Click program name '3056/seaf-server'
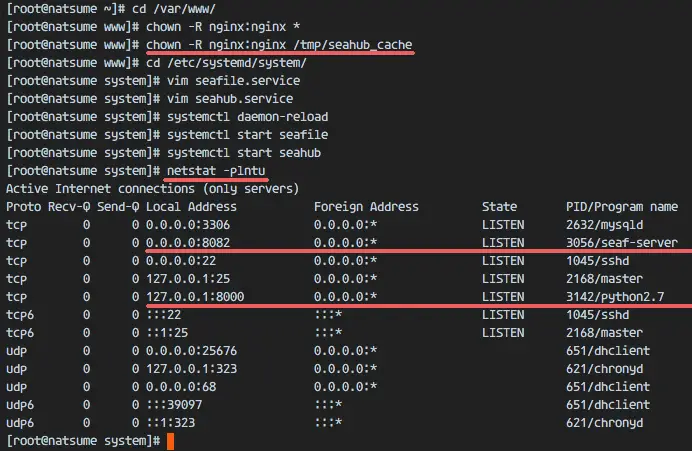 (x=622, y=243)
